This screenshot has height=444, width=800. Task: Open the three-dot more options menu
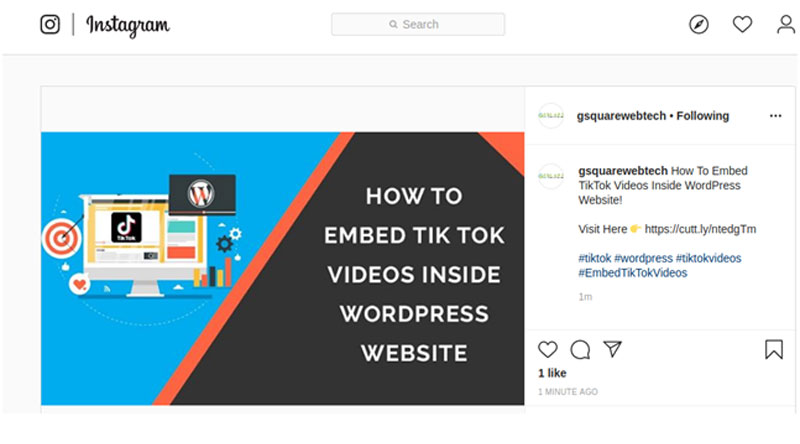tap(776, 116)
